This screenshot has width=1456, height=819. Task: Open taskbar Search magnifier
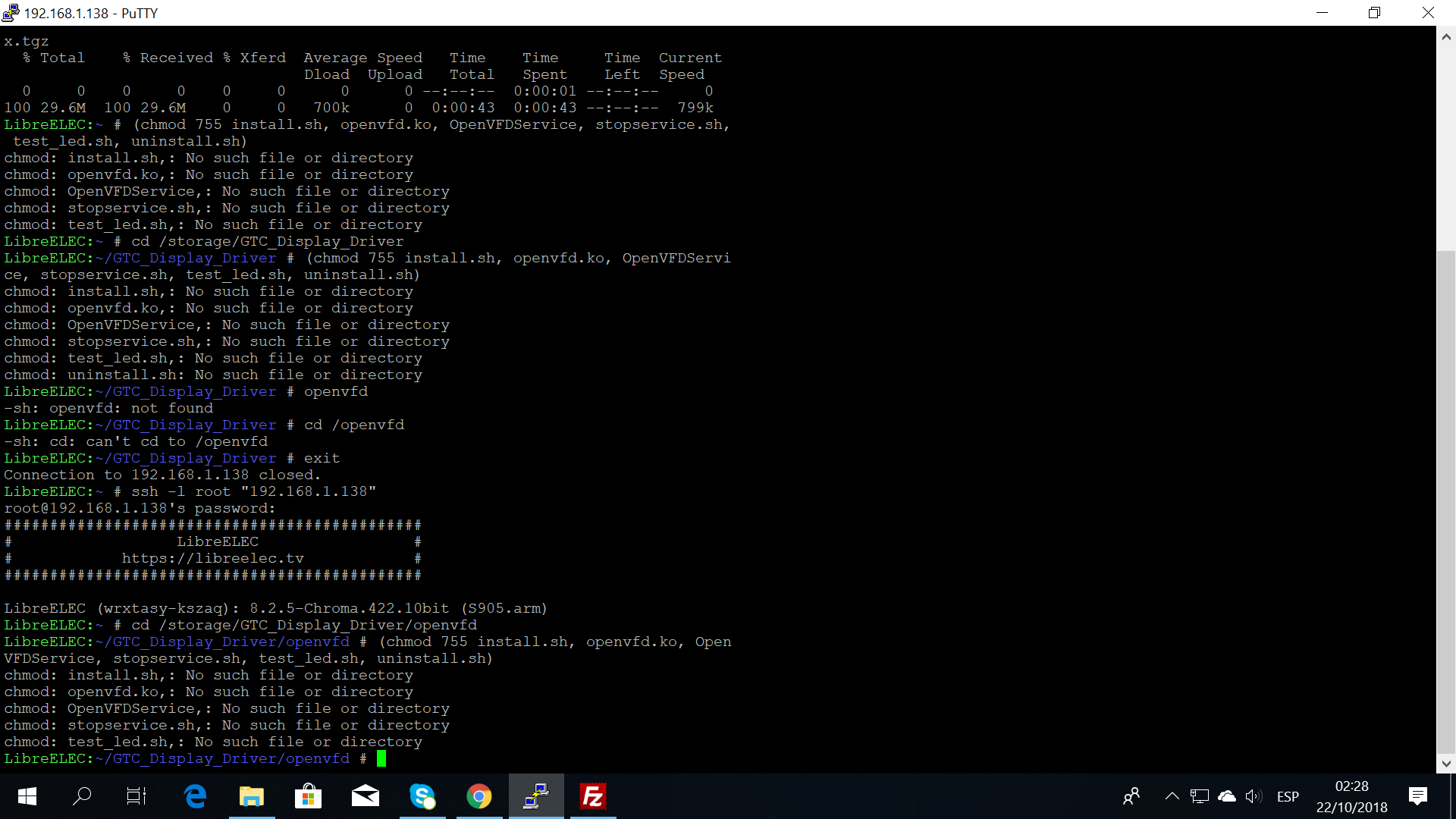[82, 796]
